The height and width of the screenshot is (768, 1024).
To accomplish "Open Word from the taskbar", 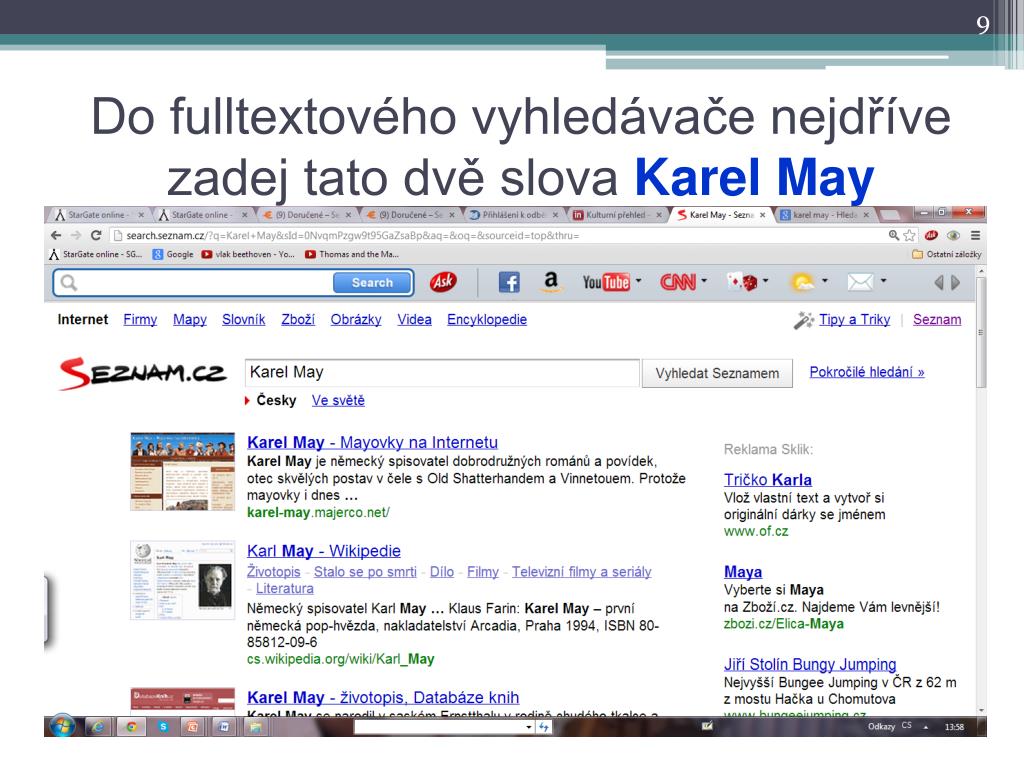I will point(224,726).
